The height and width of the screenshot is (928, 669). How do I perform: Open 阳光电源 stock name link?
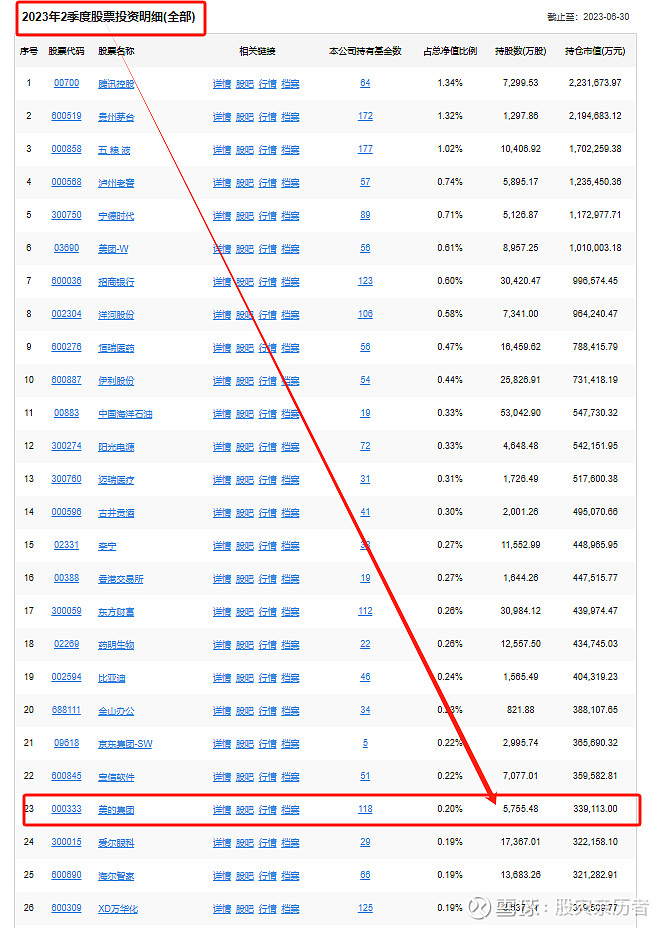(116, 447)
